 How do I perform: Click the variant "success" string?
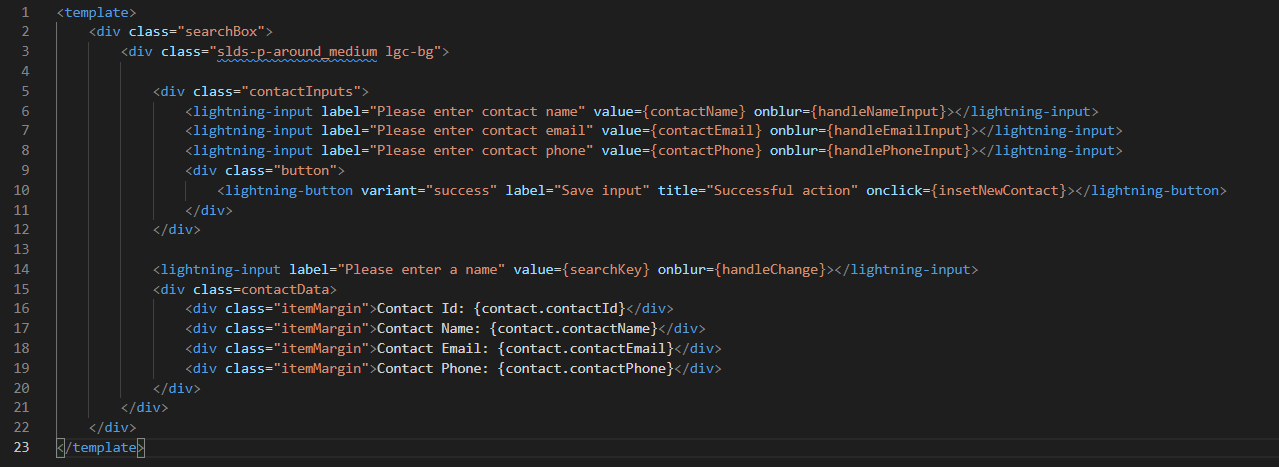(x=461, y=191)
